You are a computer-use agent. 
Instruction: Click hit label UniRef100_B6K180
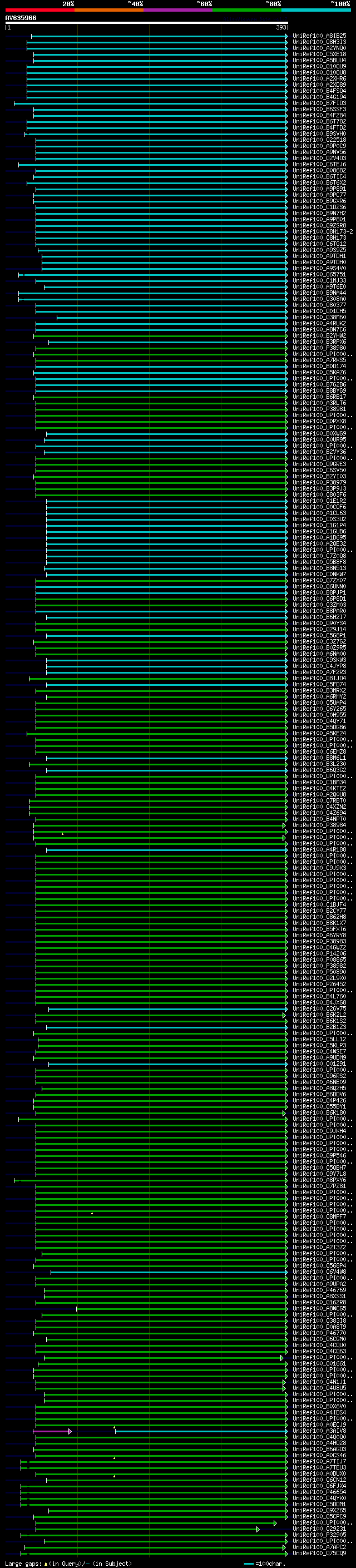[319, 1114]
